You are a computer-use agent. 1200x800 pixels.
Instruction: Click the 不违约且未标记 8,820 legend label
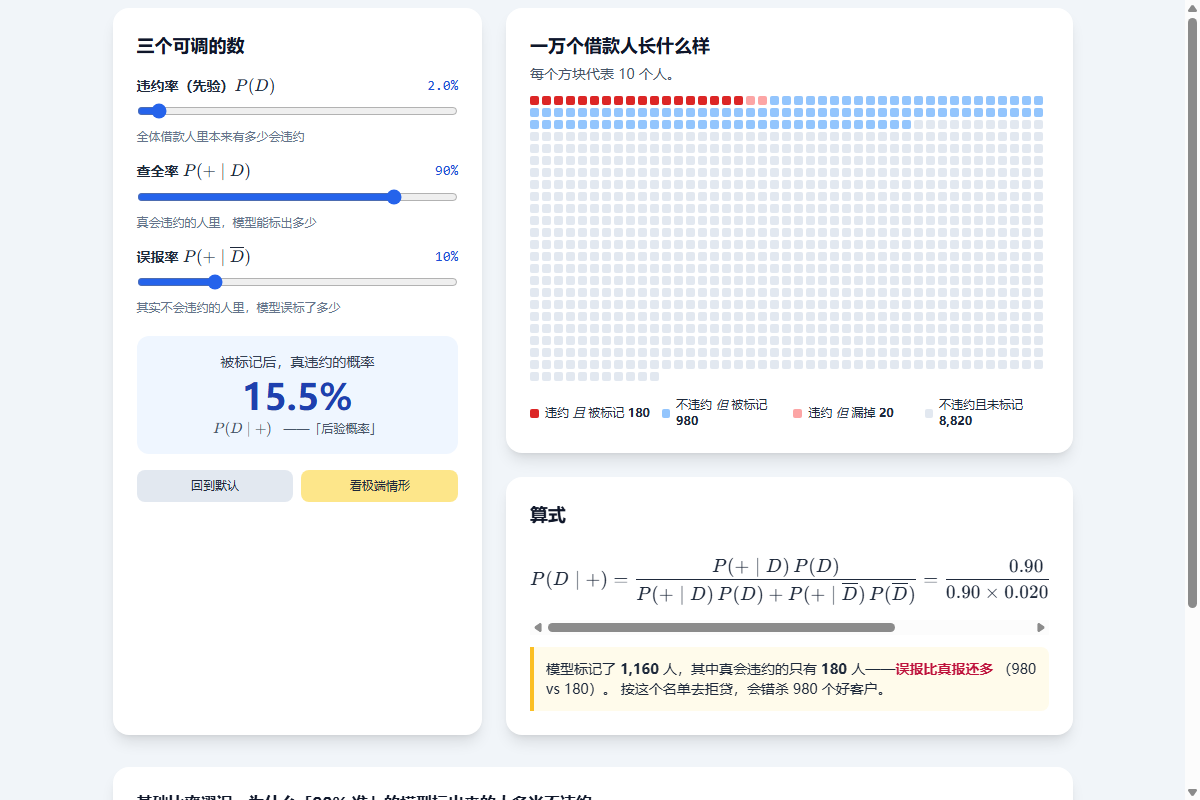coord(981,413)
